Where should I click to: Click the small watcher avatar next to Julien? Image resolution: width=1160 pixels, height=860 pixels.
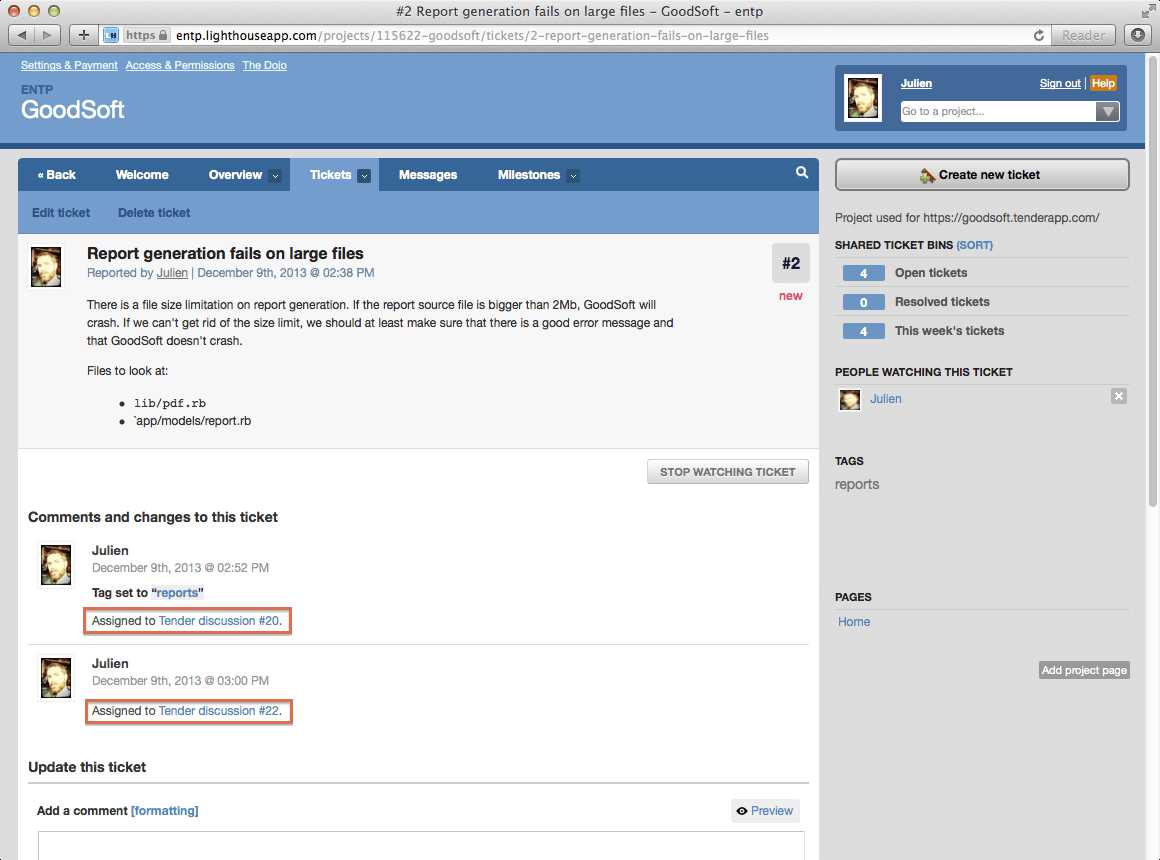tap(849, 400)
